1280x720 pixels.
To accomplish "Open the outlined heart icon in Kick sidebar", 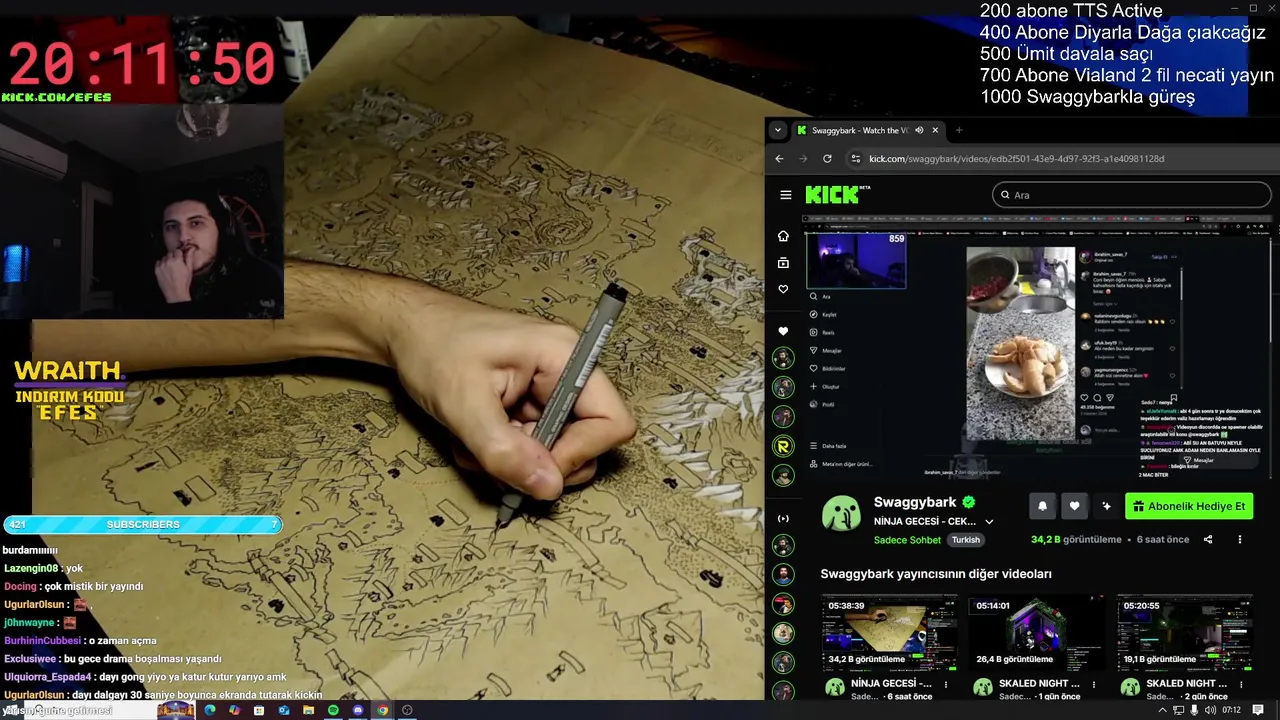I will (x=783, y=290).
